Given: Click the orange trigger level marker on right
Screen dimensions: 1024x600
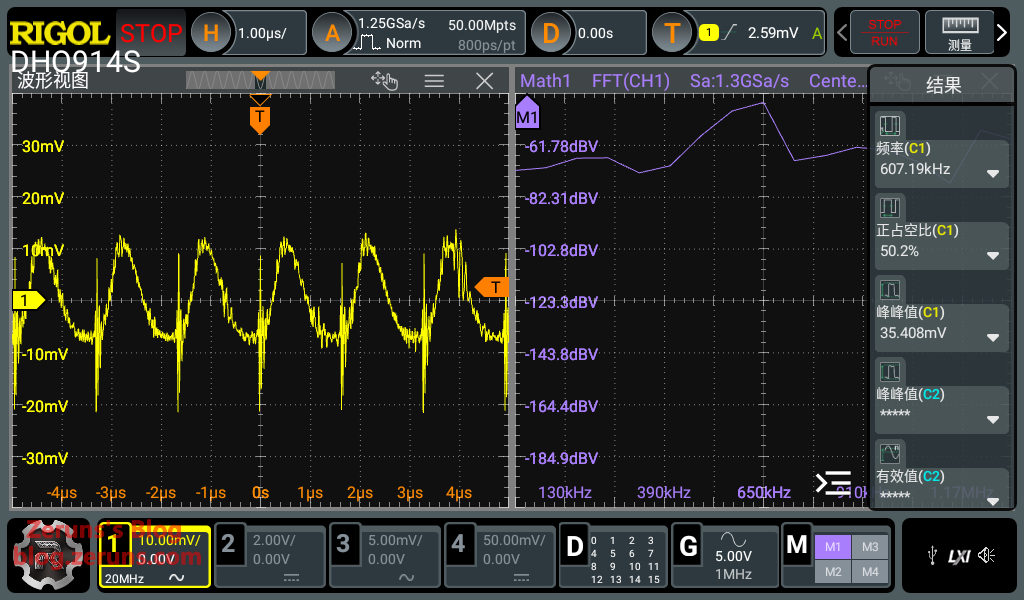Looking at the screenshot, I should pyautogui.click(x=492, y=288).
